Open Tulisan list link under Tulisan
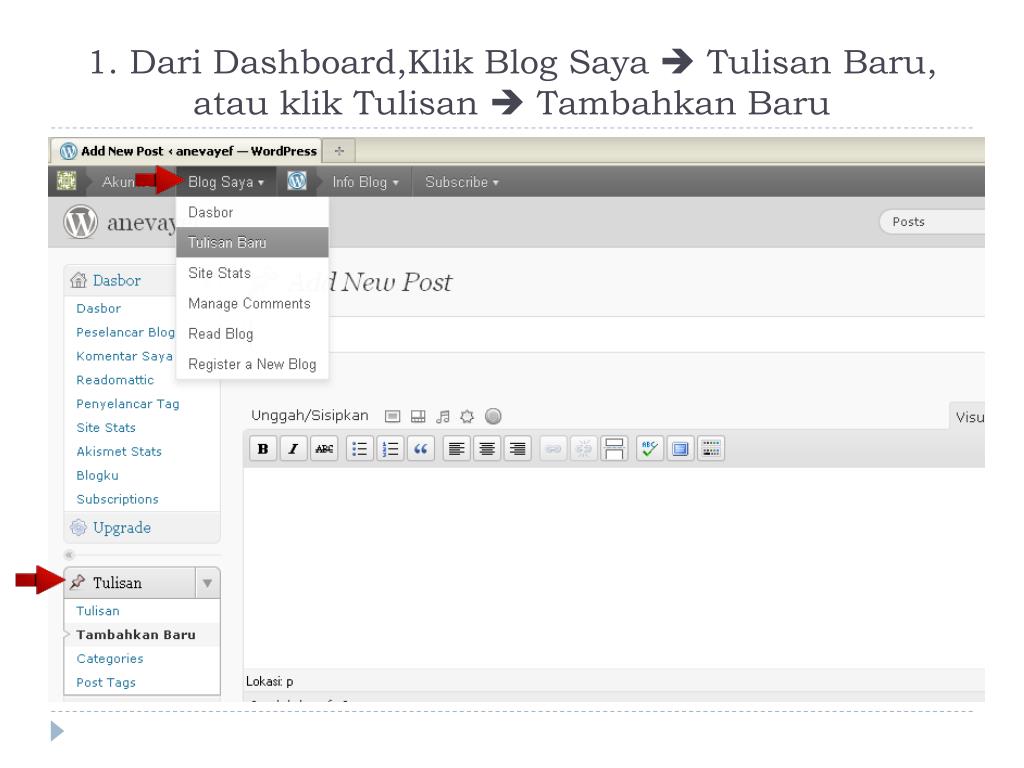Screen dimensions: 1024x768 click(x=98, y=611)
